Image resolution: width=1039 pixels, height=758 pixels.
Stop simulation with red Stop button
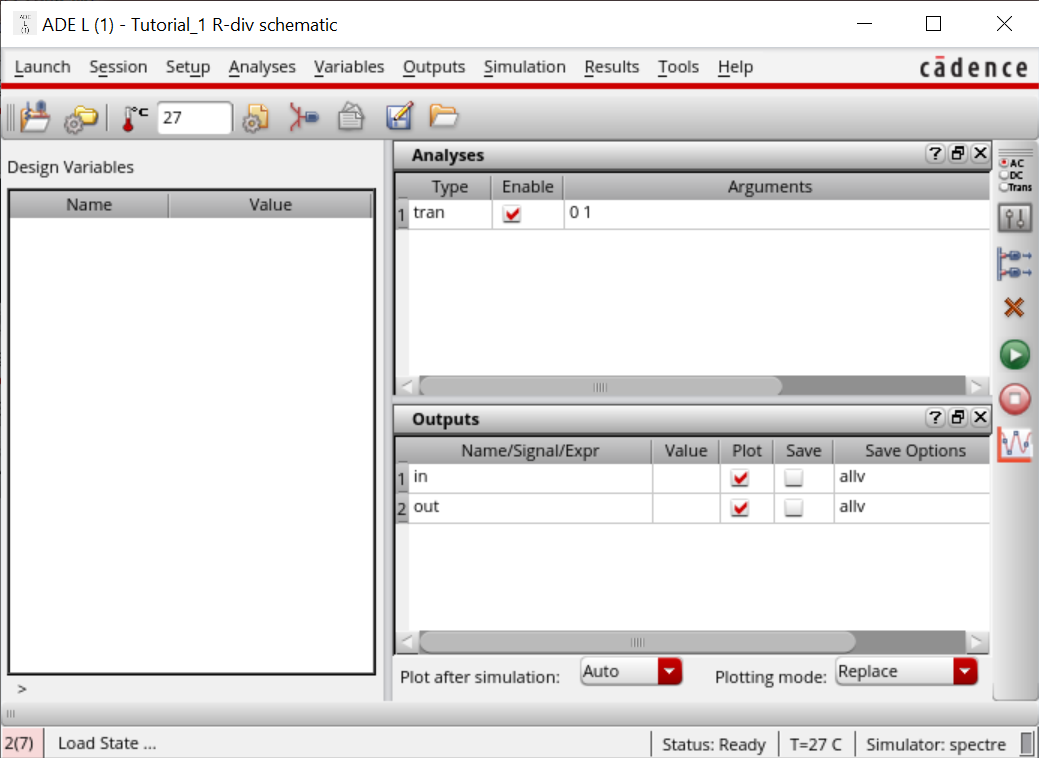coord(1014,399)
